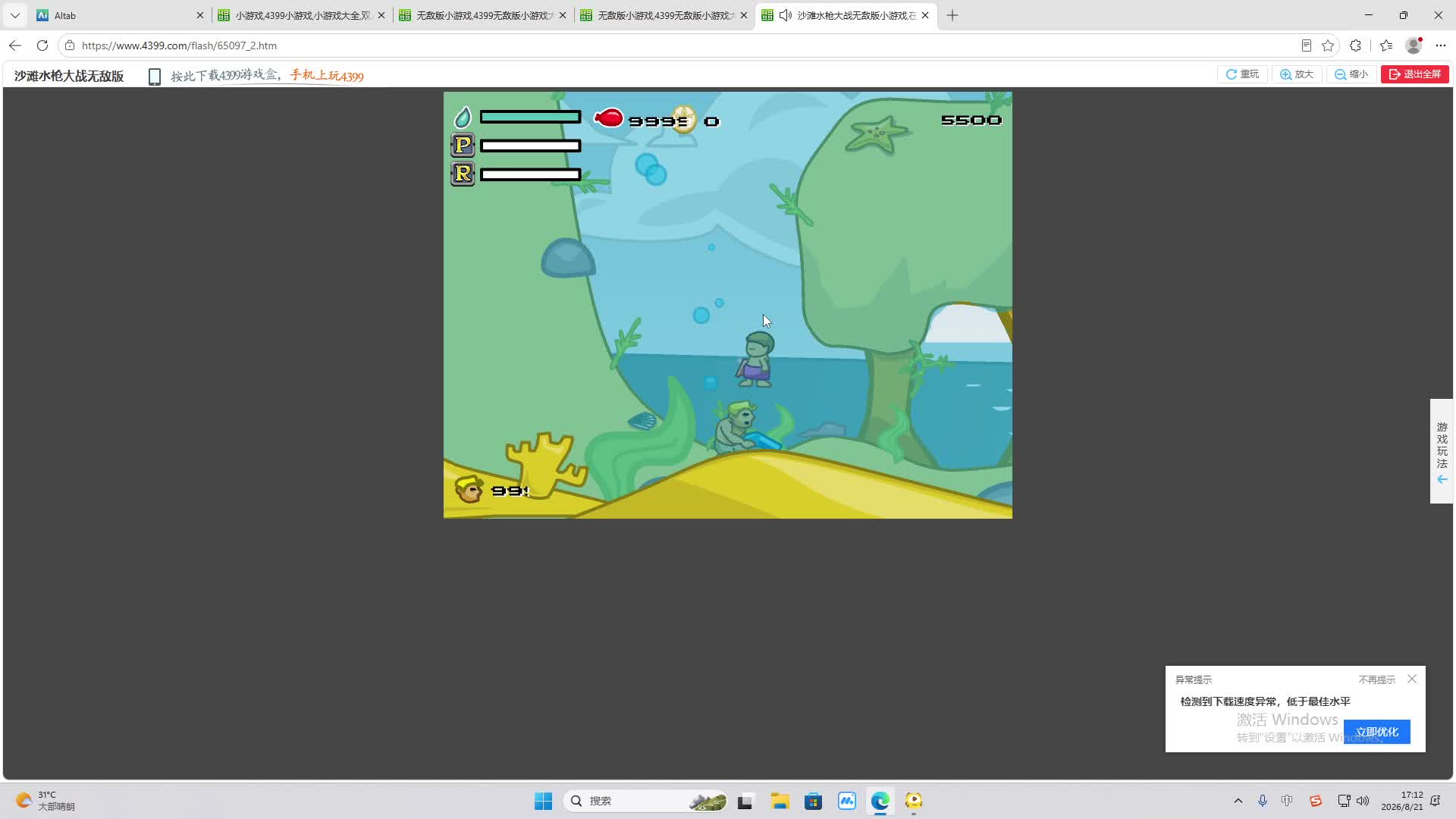Open the weather widget showing 31°C
Image resolution: width=1456 pixels, height=819 pixels.
coord(45,801)
